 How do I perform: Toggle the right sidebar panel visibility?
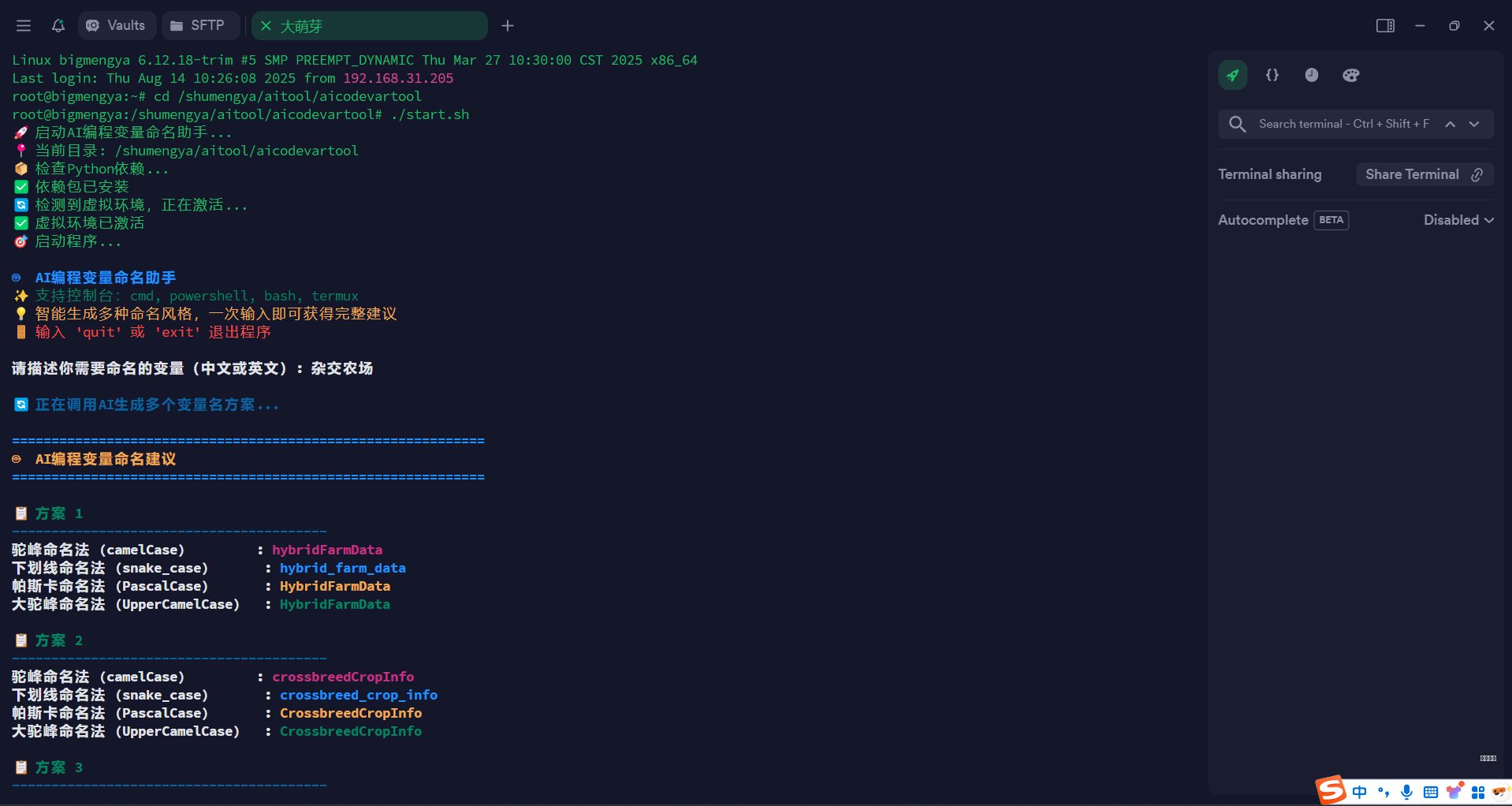(1384, 26)
